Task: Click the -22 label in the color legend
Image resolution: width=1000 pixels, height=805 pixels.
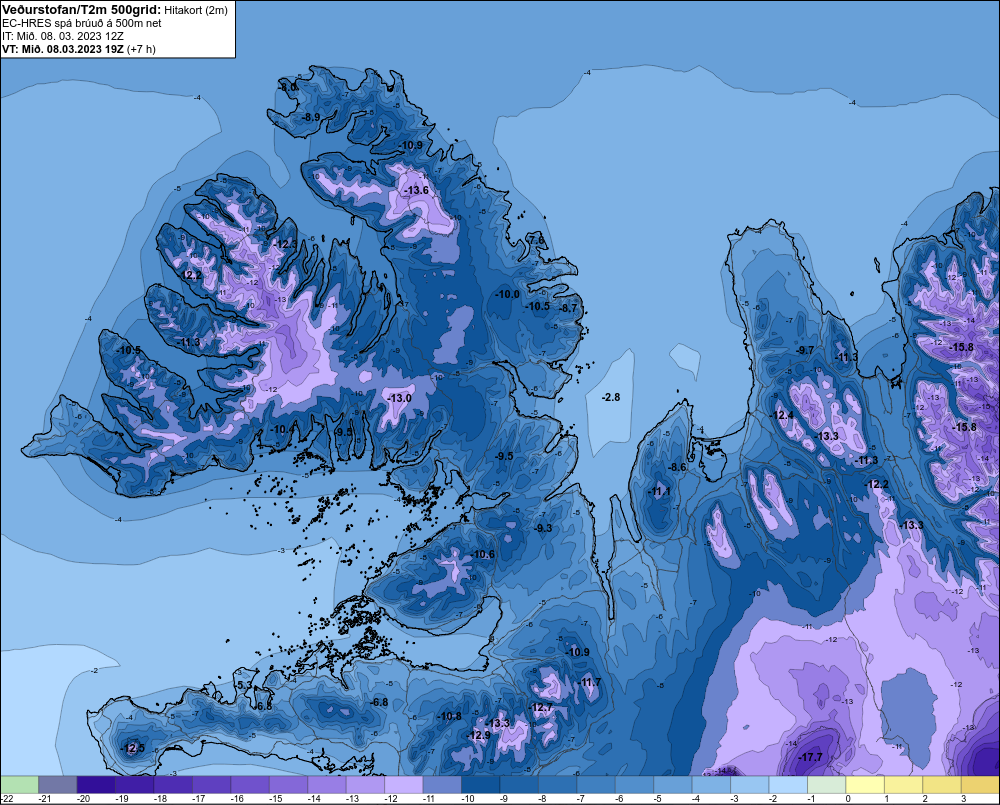Action: point(7,799)
